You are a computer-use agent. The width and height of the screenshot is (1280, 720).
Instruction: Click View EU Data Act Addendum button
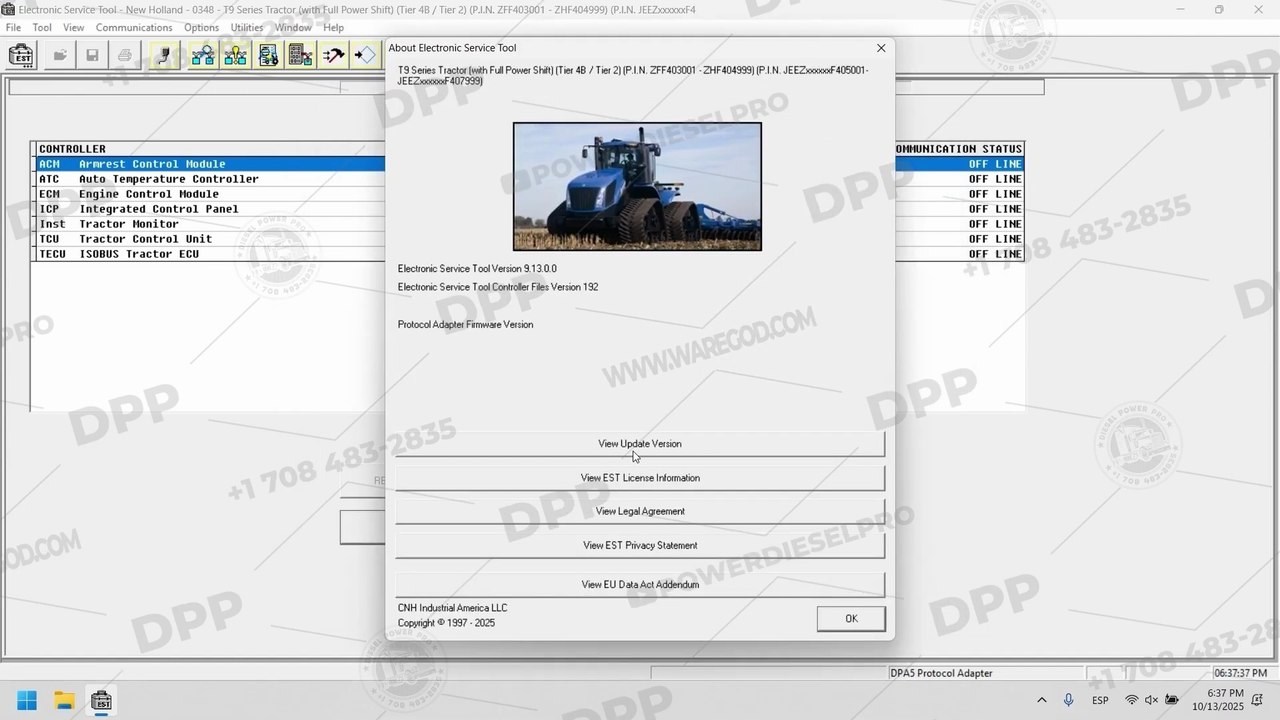[x=640, y=584]
